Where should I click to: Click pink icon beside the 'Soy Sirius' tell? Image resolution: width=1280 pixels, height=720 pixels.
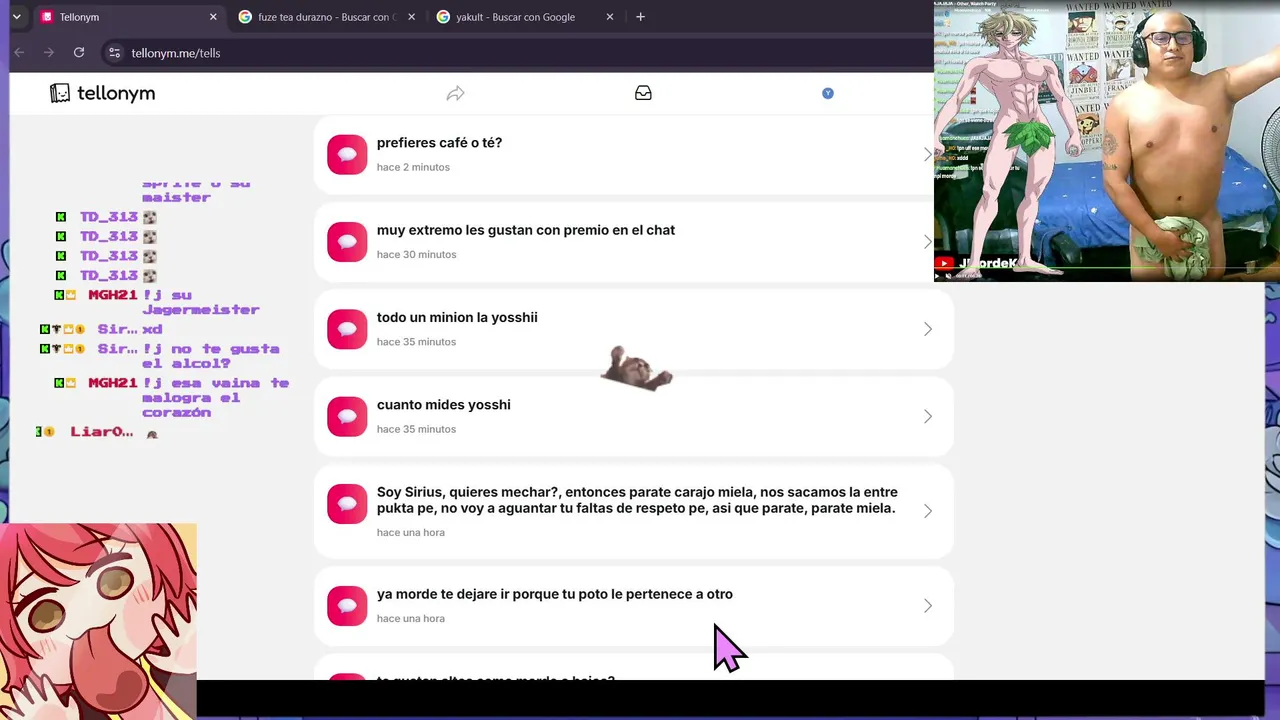pos(347,504)
